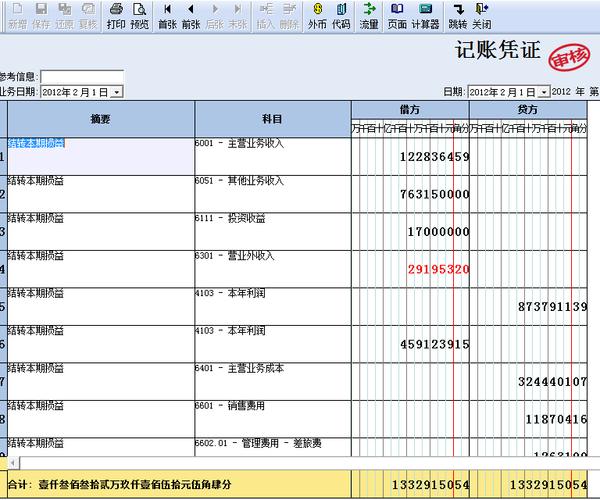Click the 跳转 (jump to) icon
The width and height of the screenshot is (600, 500).
[x=458, y=16]
